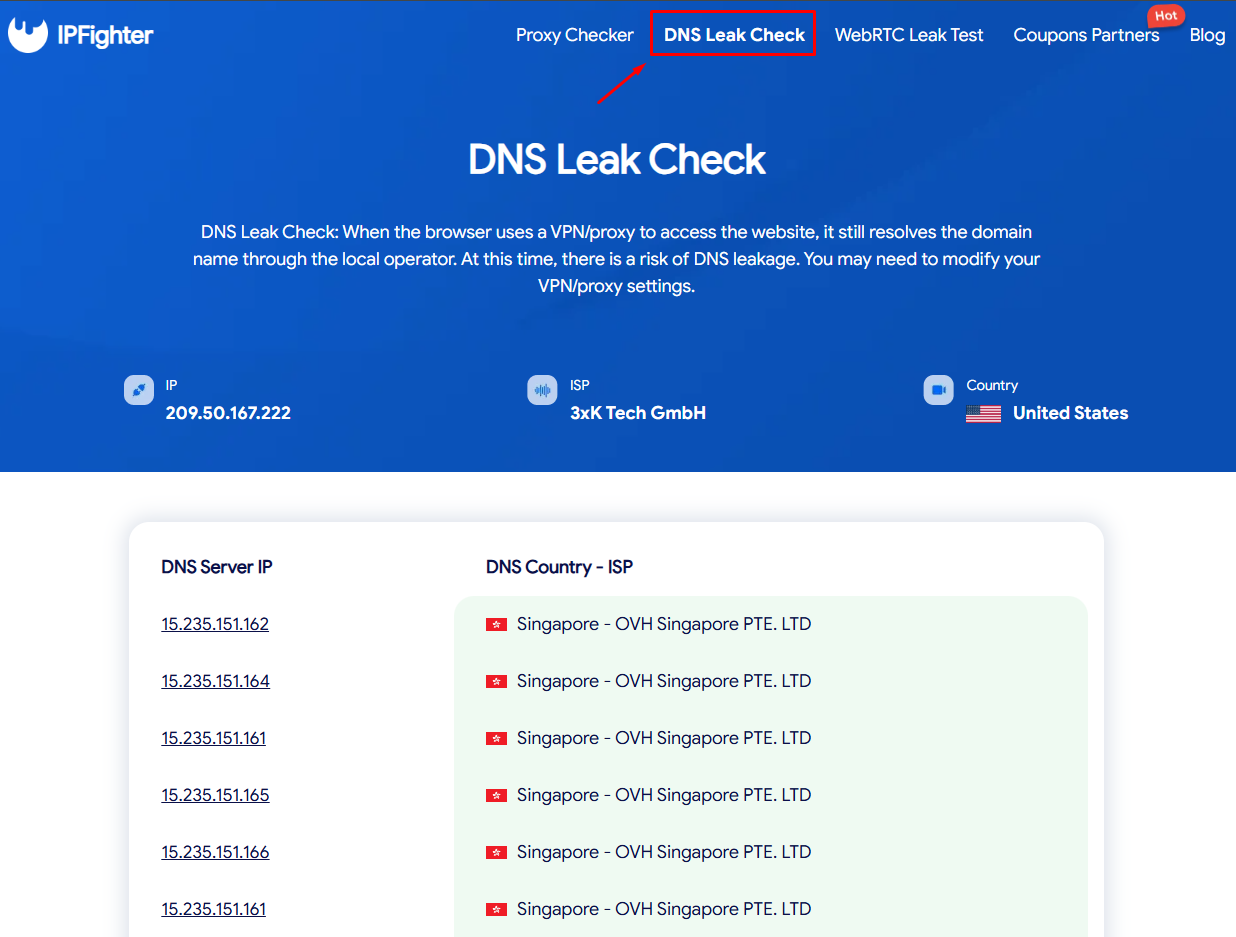
Task: Click the DNS Leak Check page heading
Action: pyautogui.click(x=617, y=159)
